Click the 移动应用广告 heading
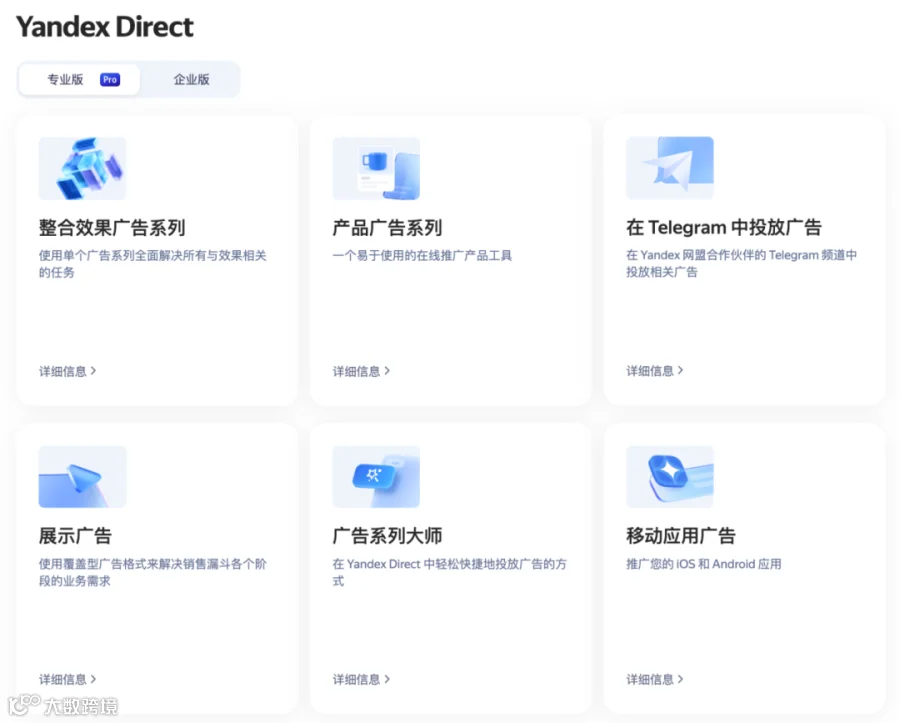 (681, 536)
